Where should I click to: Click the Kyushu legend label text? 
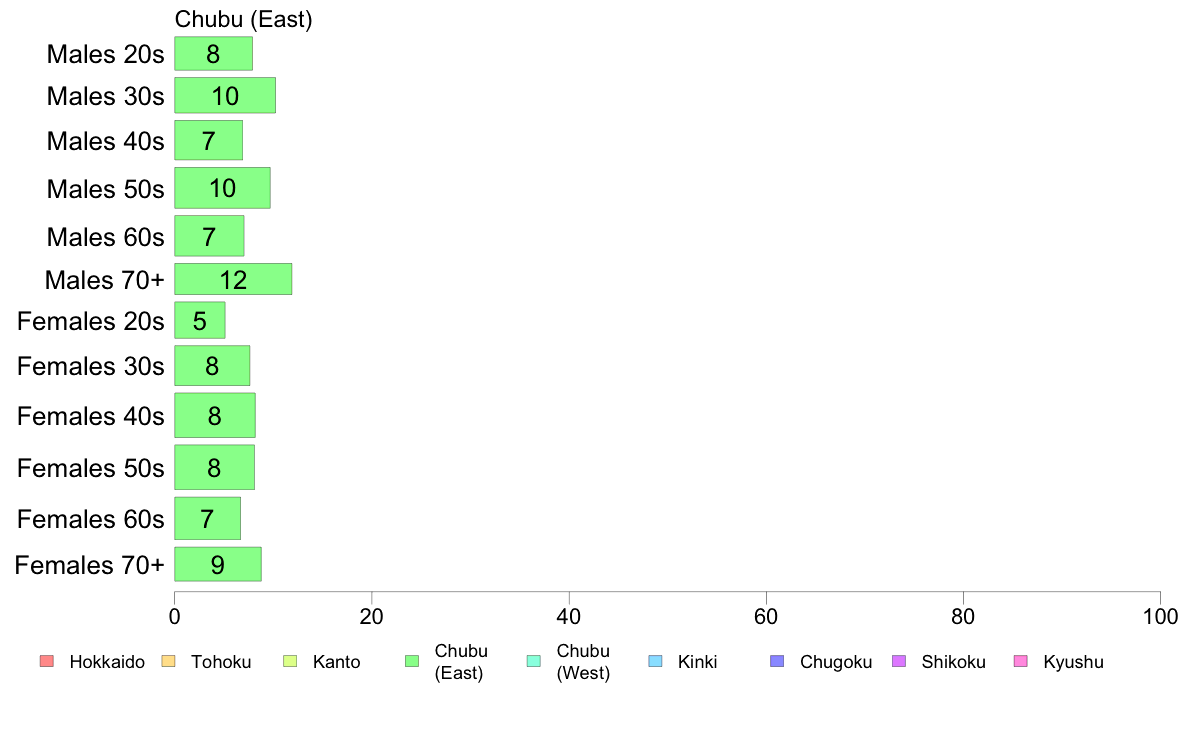[1073, 662]
